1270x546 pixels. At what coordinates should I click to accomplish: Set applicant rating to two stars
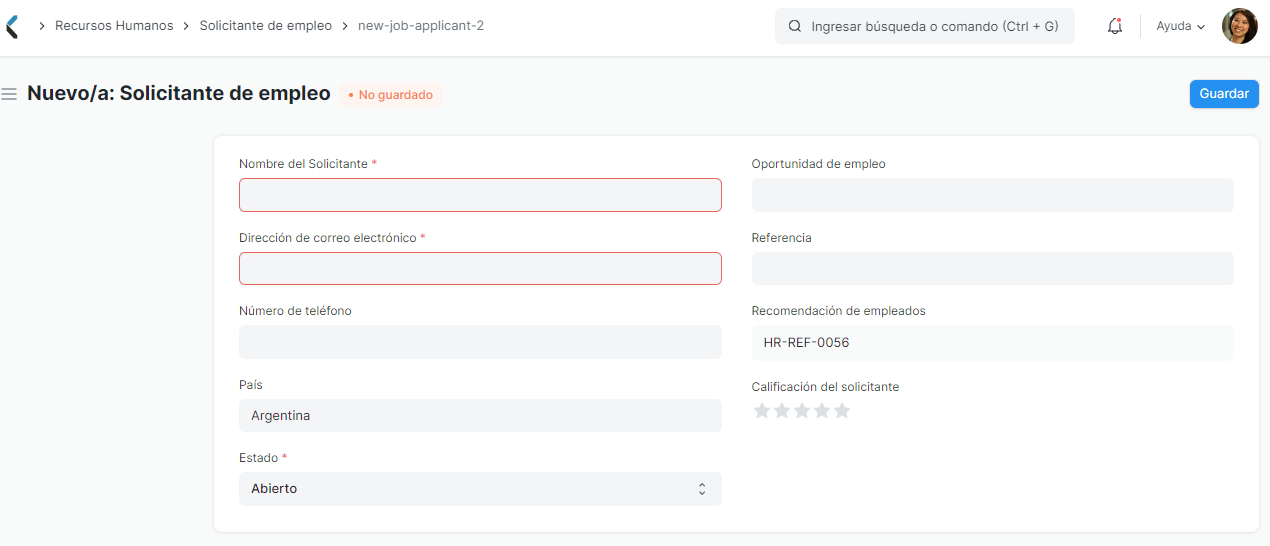click(x=782, y=411)
